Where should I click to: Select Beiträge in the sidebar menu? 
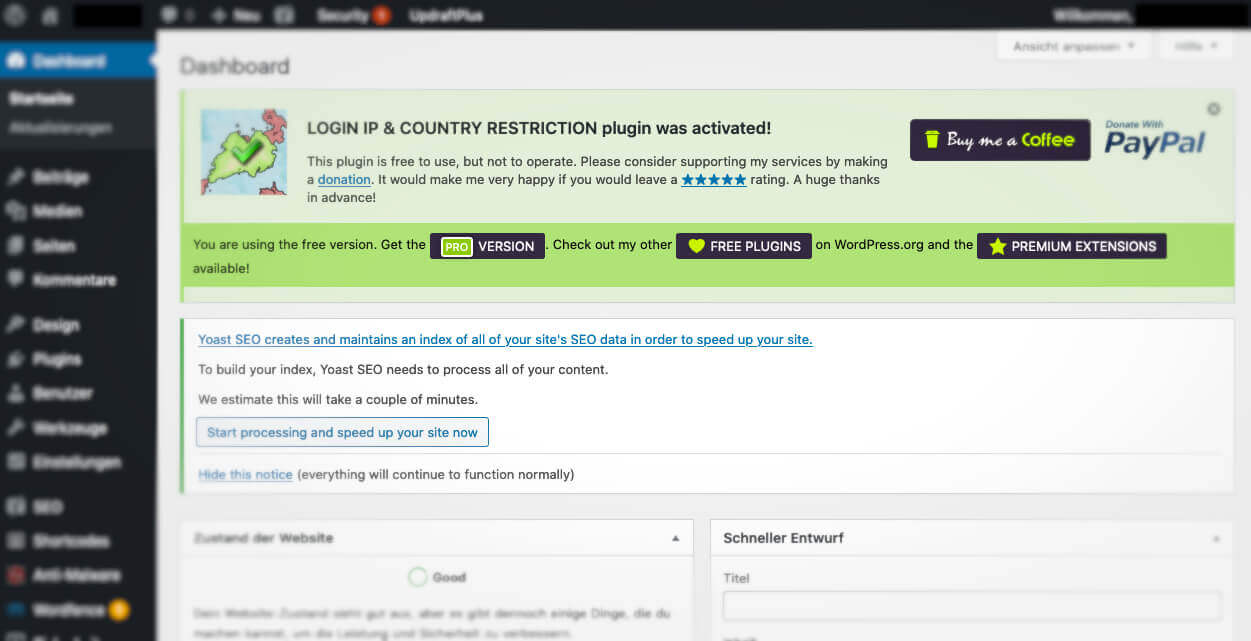pos(61,177)
